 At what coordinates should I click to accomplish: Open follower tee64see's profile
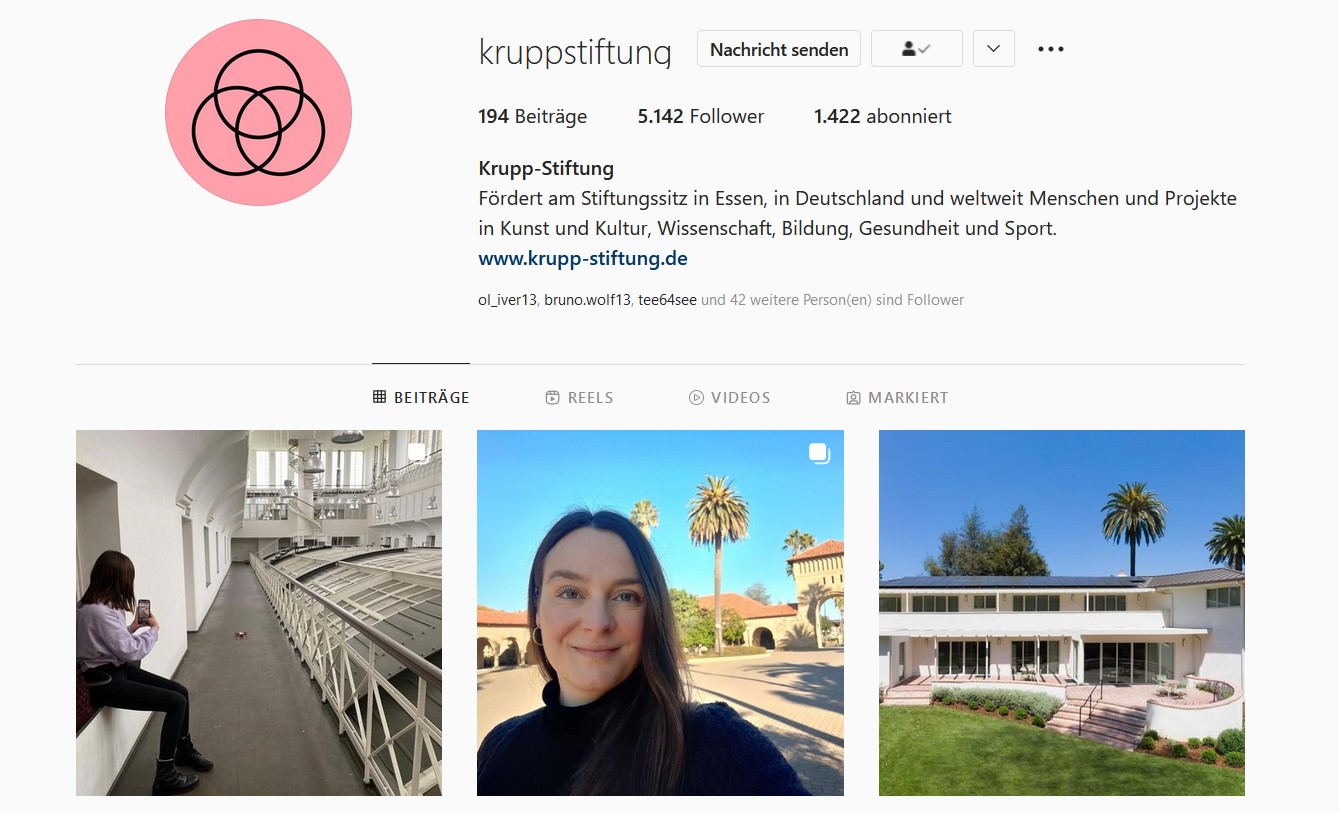coord(667,299)
